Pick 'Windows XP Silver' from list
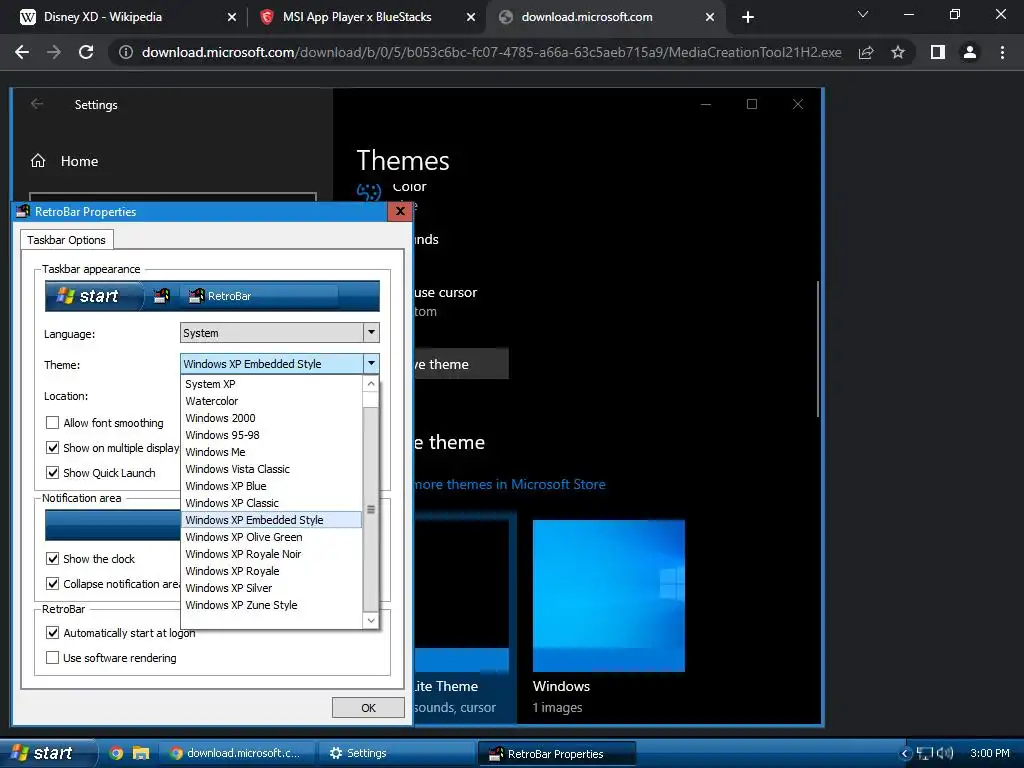 coord(271,588)
